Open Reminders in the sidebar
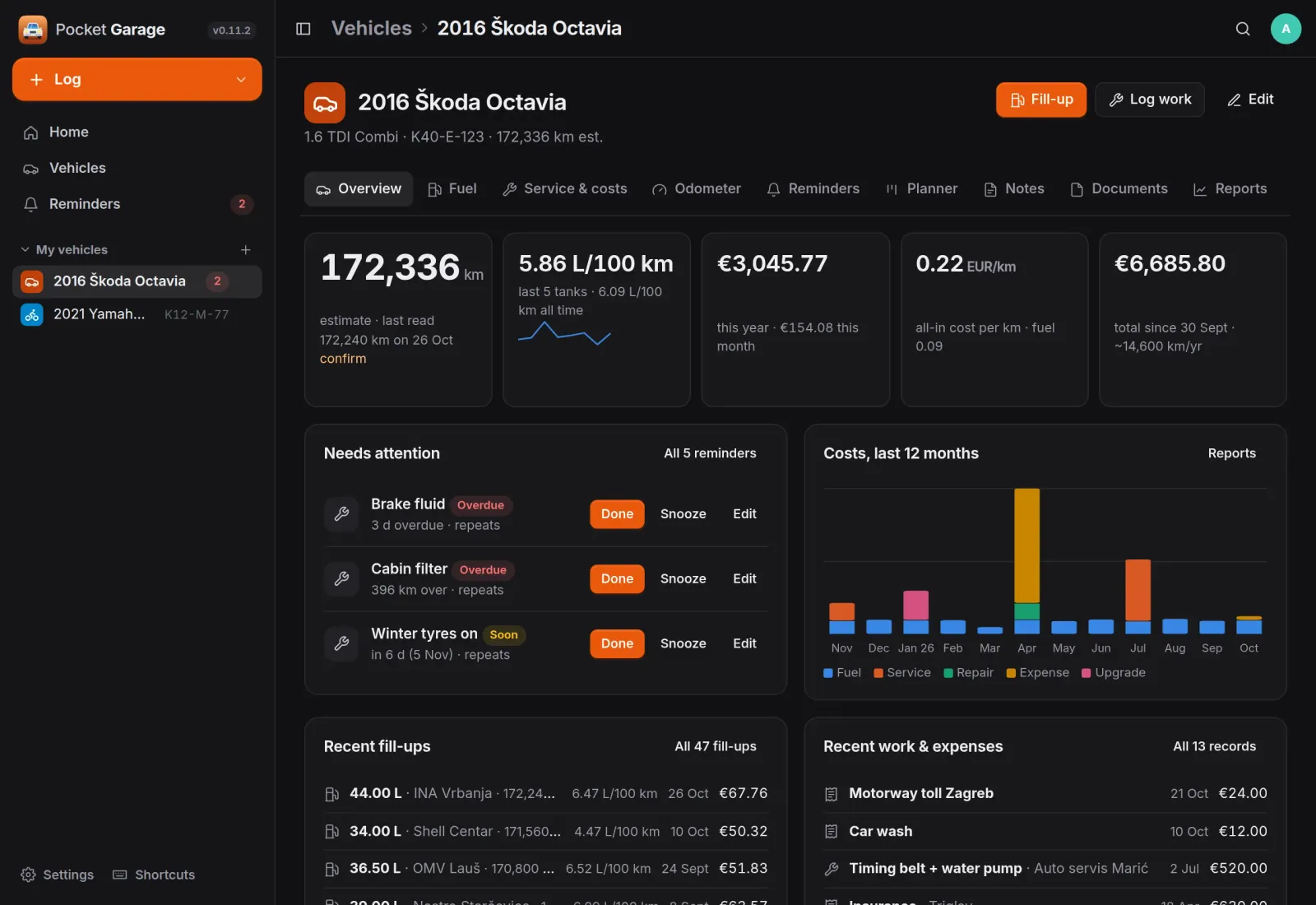 [x=137, y=204]
